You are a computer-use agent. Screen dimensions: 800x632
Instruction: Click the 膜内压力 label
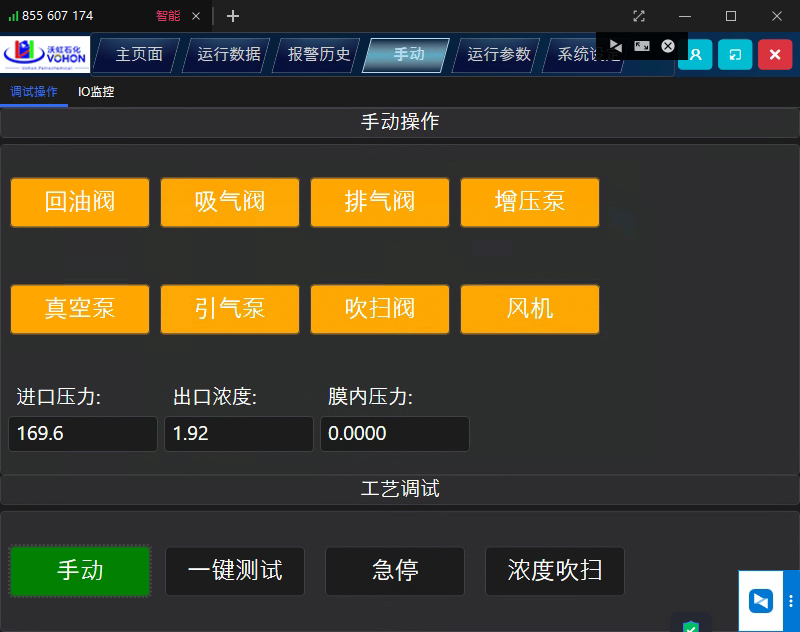click(370, 396)
